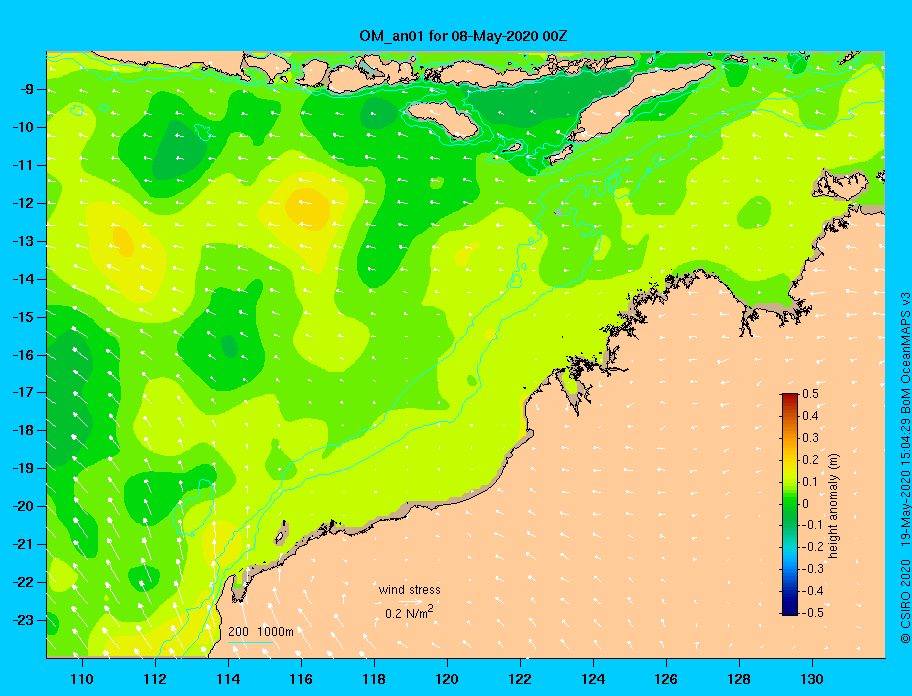
Task: Click latitude axis label -10
Action: pyautogui.click(x=23, y=127)
